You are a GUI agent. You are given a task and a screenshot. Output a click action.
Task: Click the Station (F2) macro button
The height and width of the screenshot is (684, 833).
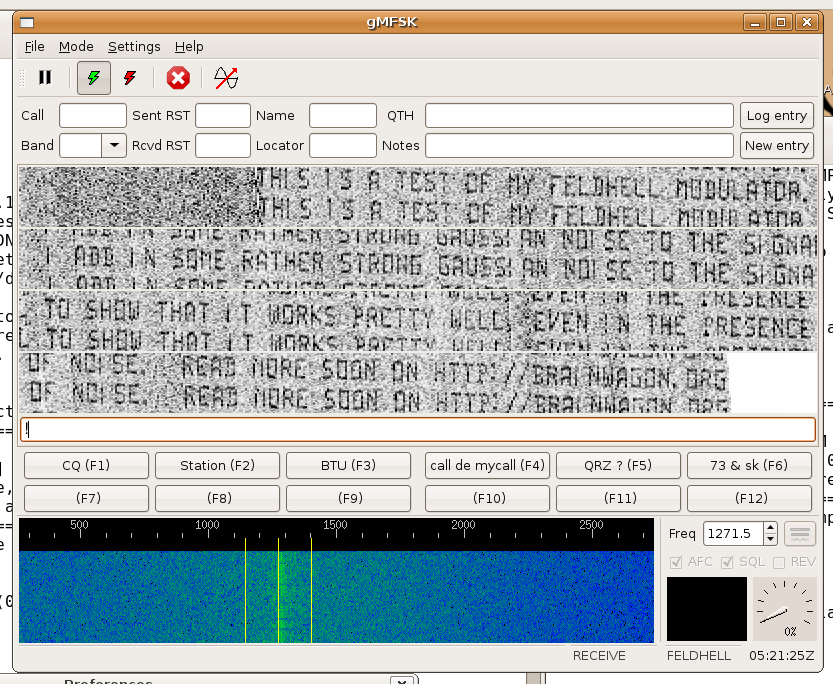point(217,466)
